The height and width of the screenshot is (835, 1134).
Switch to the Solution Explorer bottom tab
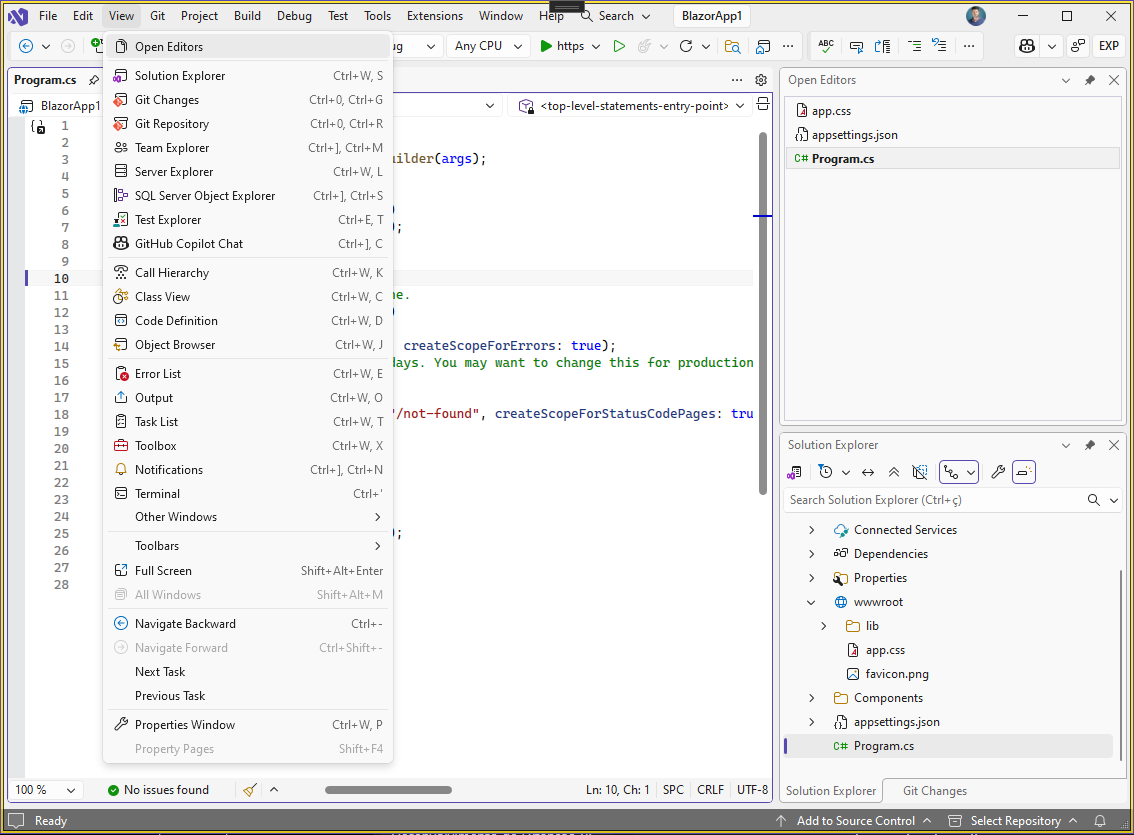[x=830, y=791]
